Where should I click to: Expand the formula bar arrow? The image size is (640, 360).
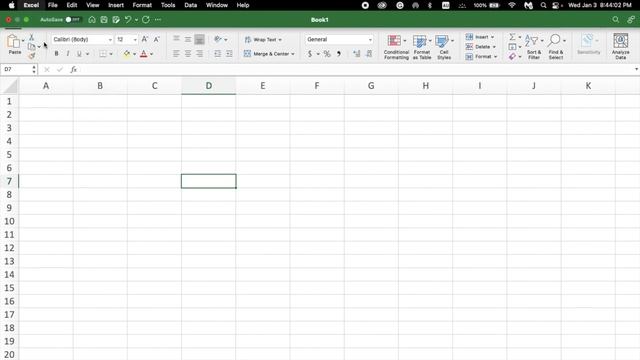636,69
